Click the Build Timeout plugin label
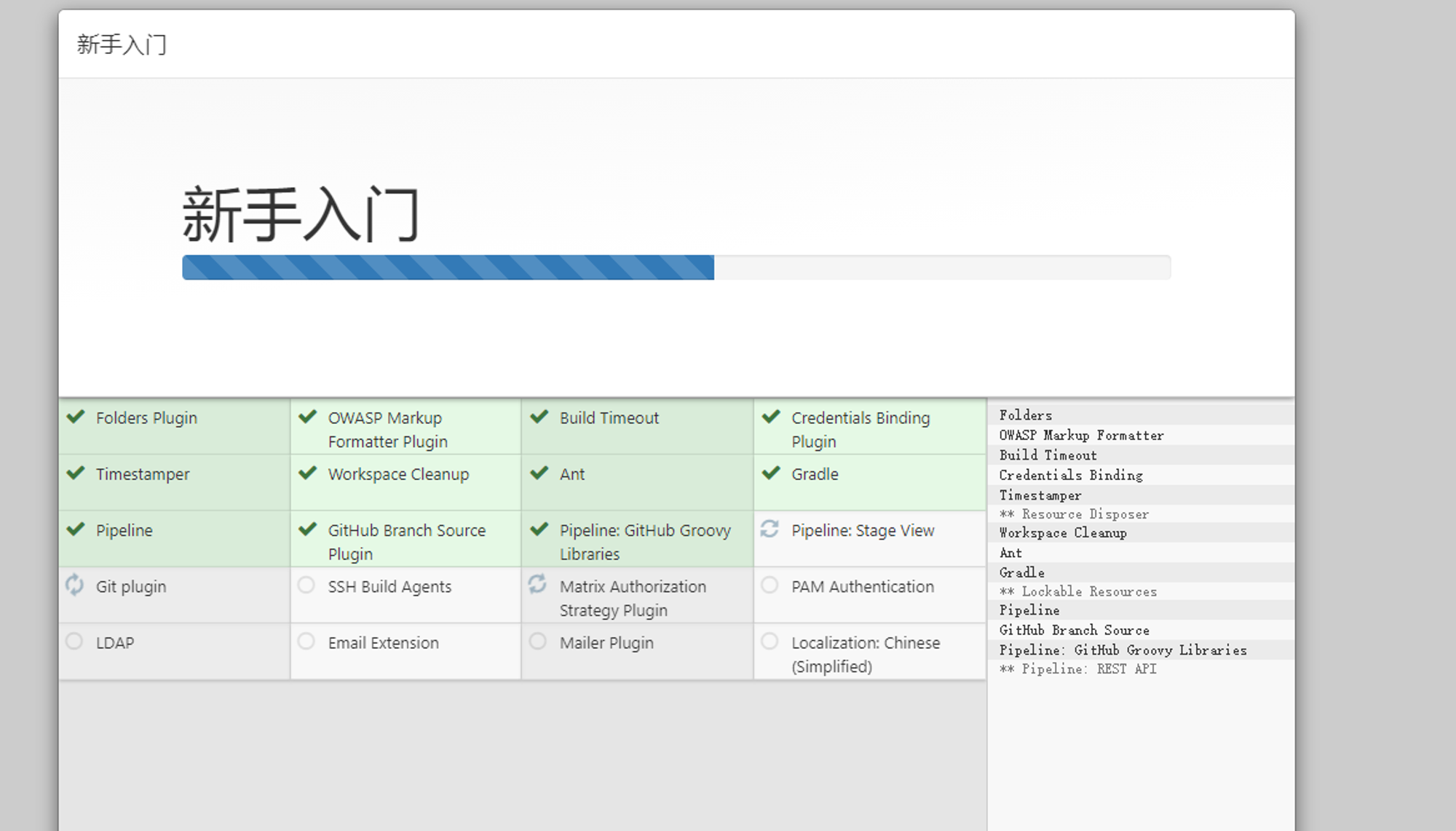1456x831 pixels. pyautogui.click(x=609, y=418)
